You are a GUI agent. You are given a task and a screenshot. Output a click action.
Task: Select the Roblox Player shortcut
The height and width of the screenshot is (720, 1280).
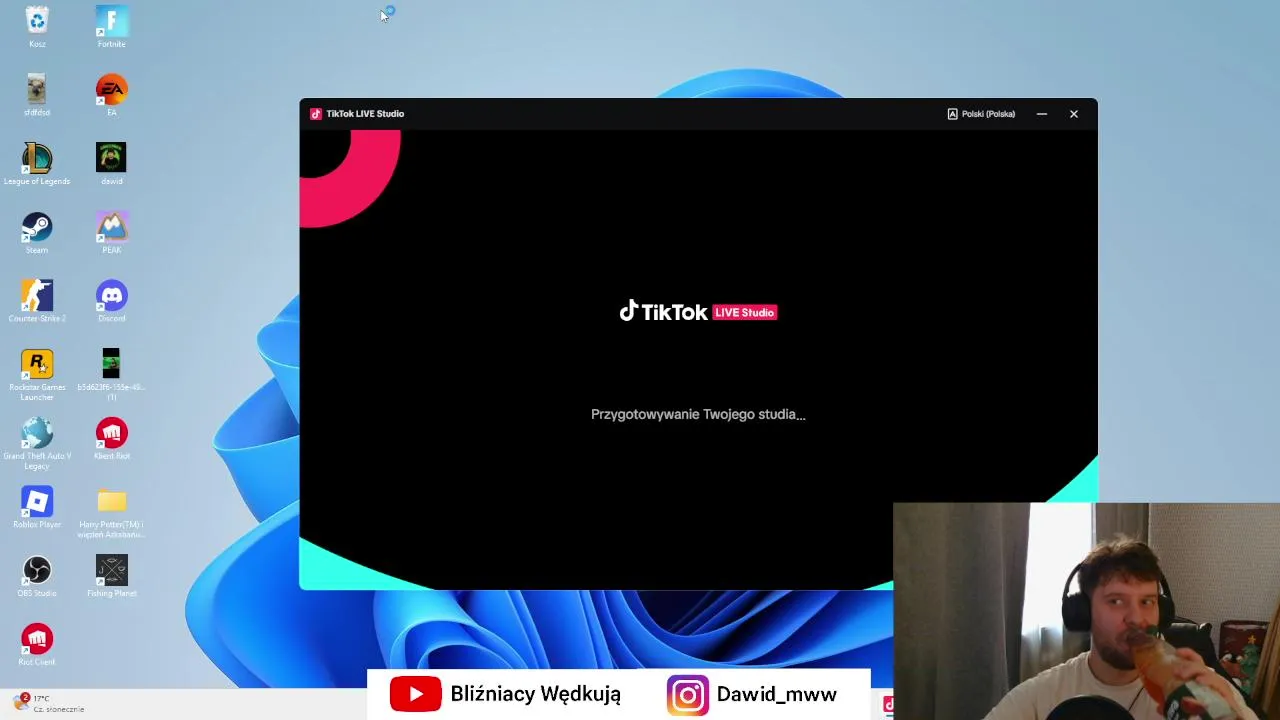click(x=37, y=508)
